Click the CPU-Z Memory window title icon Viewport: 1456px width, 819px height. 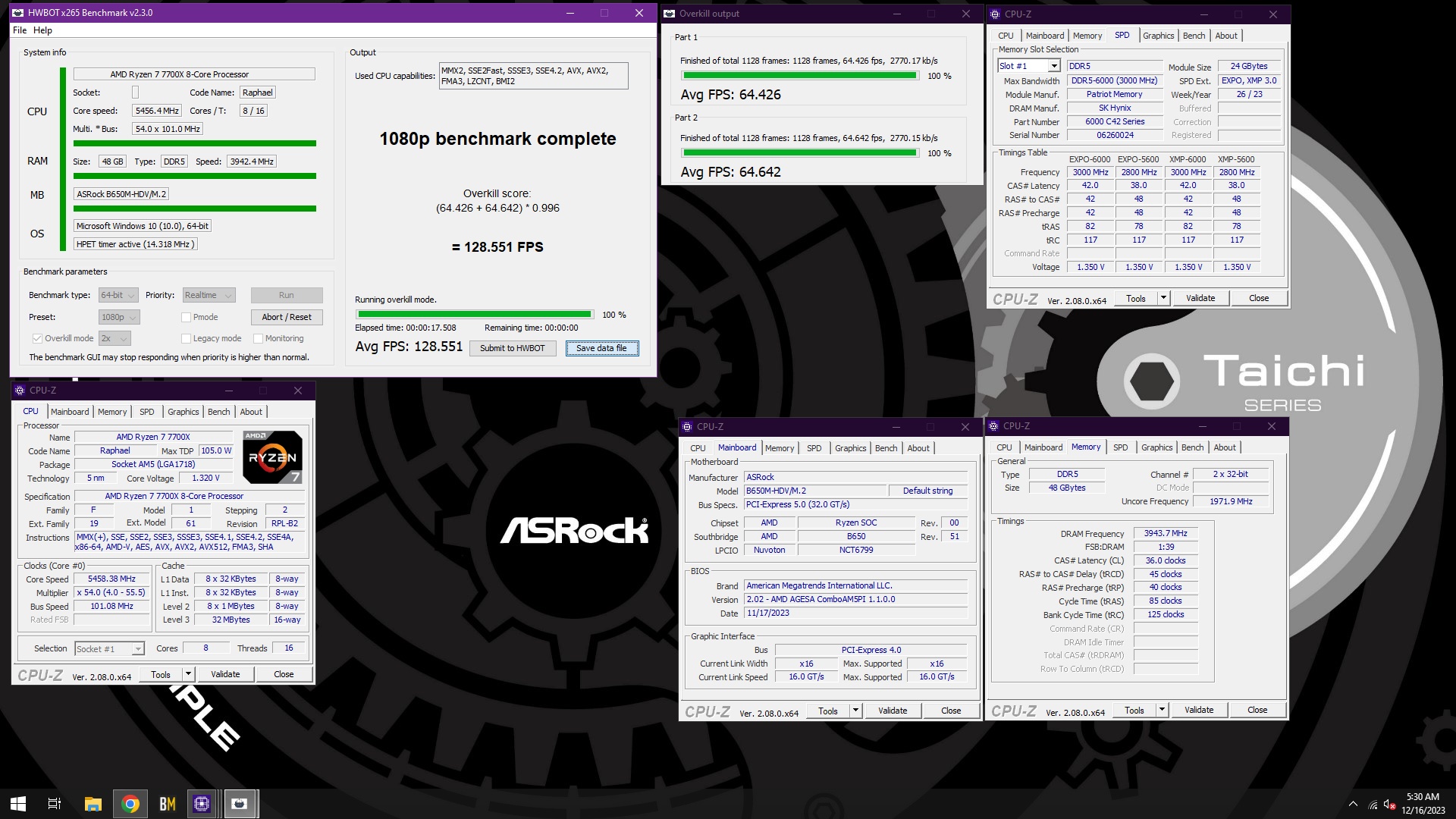point(993,426)
